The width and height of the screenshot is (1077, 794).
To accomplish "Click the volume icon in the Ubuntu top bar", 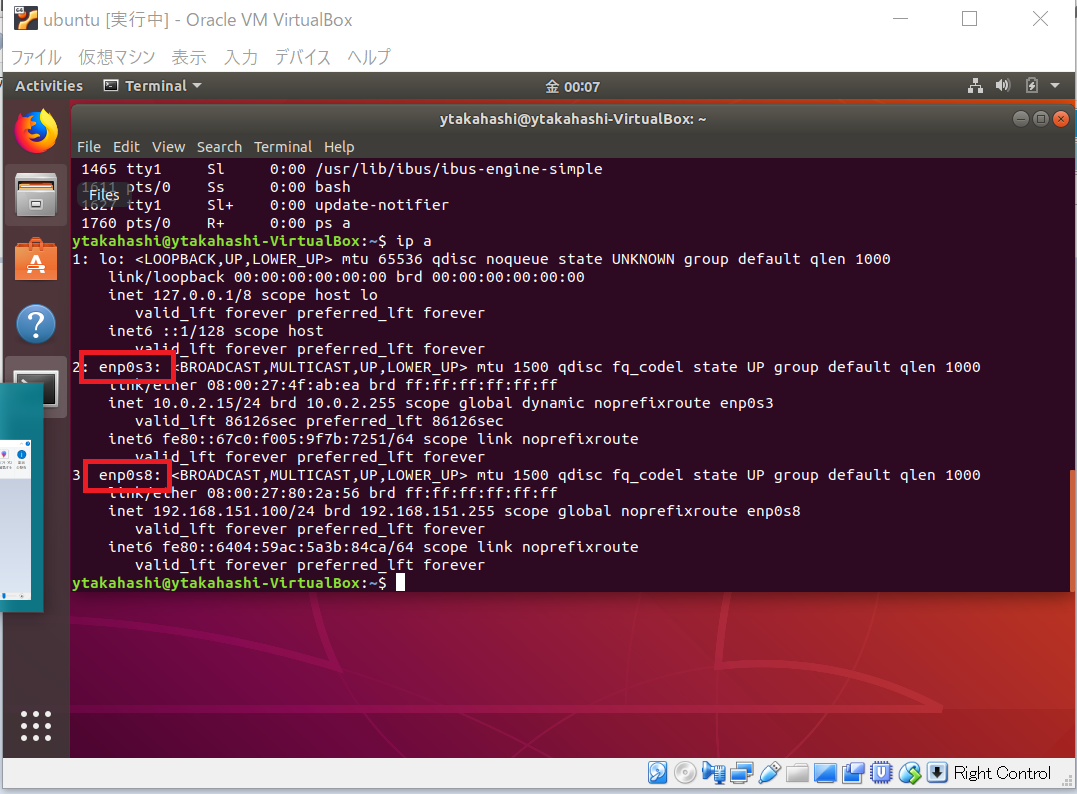I will (x=1003, y=86).
